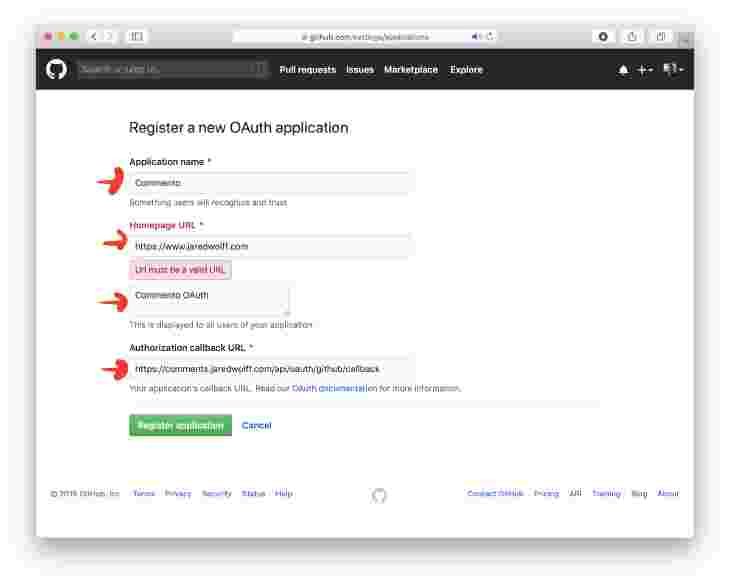Click the 'Register a new OAuth application' heading

[x=238, y=128]
